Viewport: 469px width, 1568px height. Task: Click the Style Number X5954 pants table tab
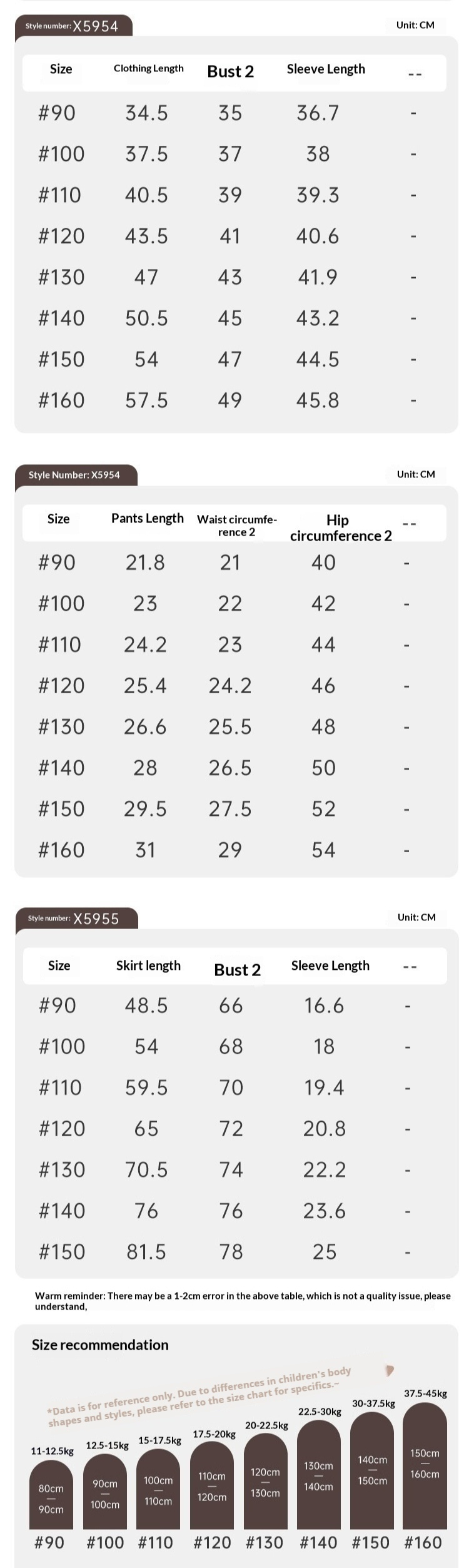[x=76, y=475]
